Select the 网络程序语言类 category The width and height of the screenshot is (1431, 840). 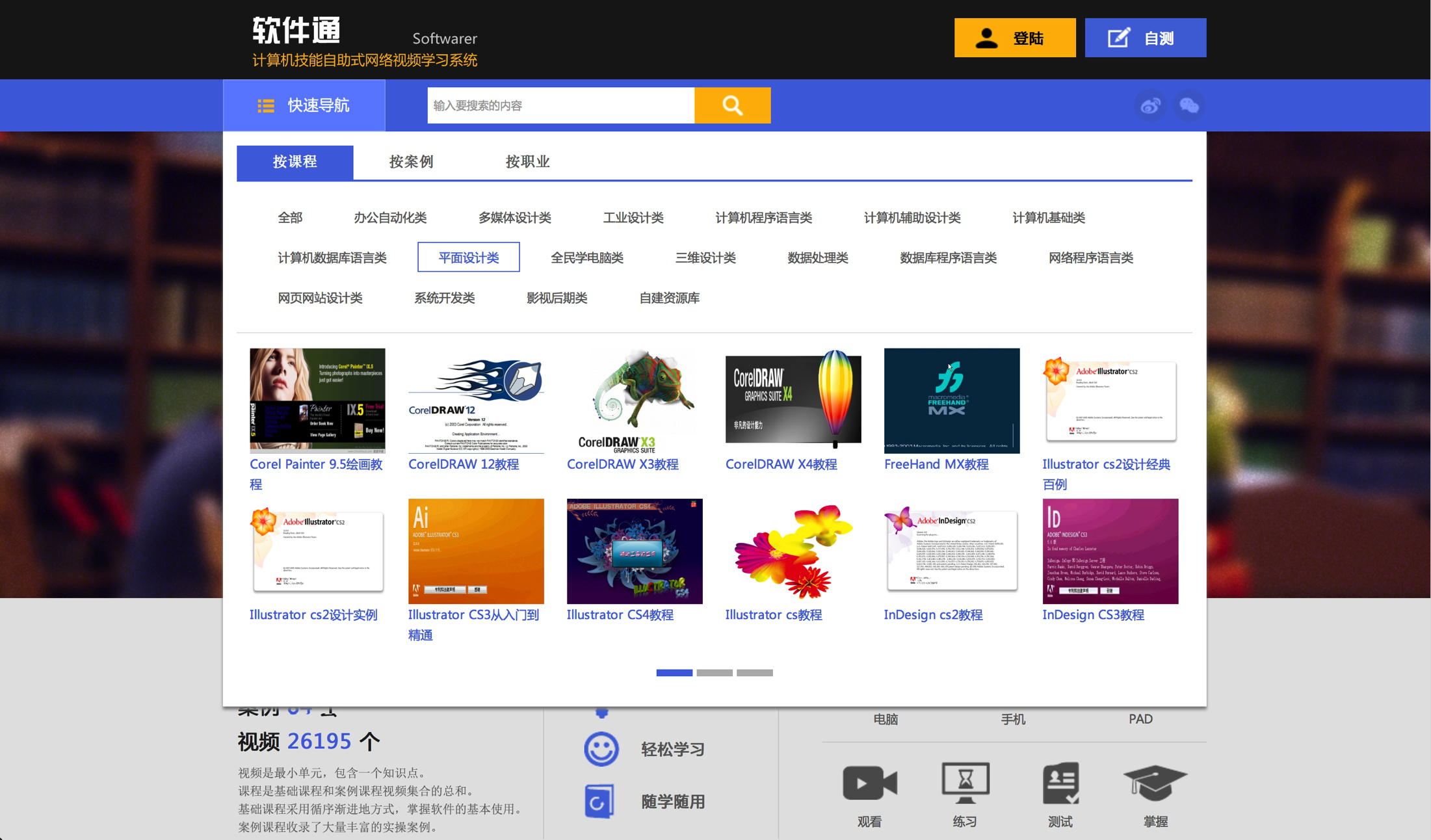click(1090, 258)
